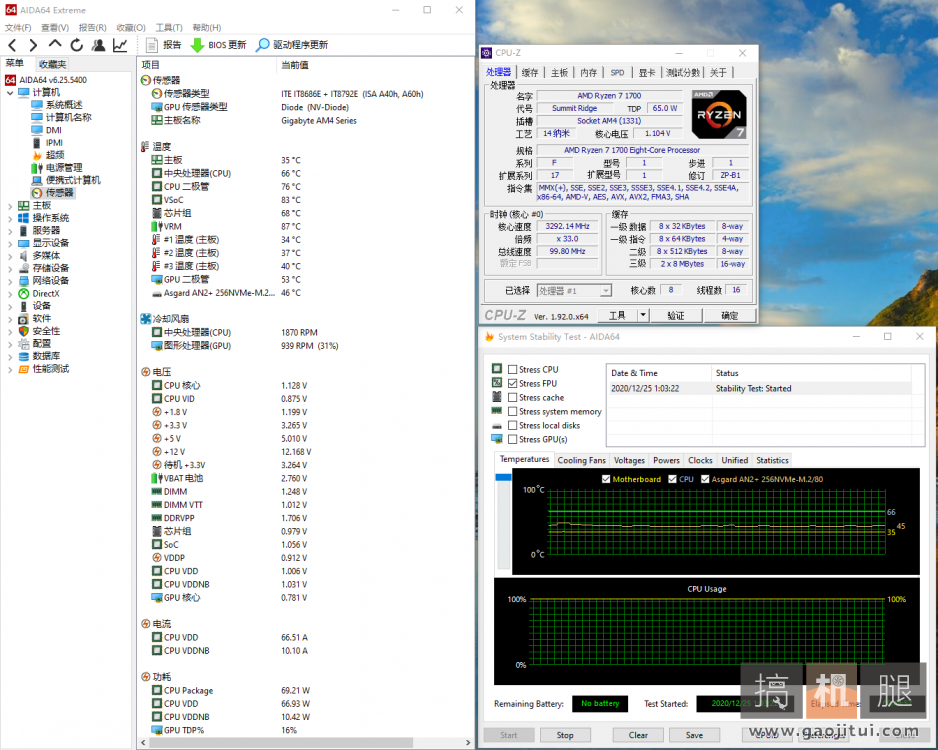Click the AIDA64 Refresh icon
This screenshot has height=750, width=938.
[x=77, y=45]
